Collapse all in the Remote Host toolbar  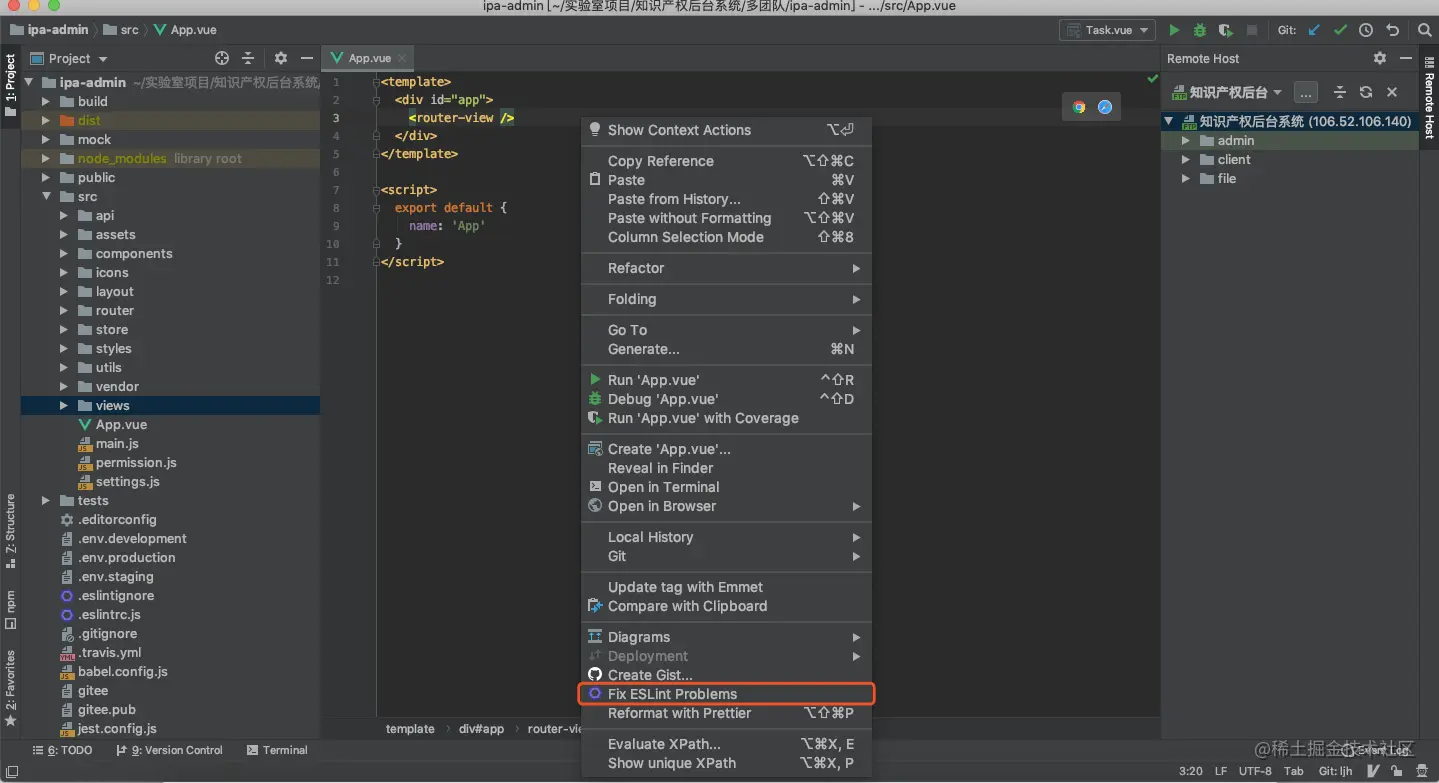[1340, 92]
